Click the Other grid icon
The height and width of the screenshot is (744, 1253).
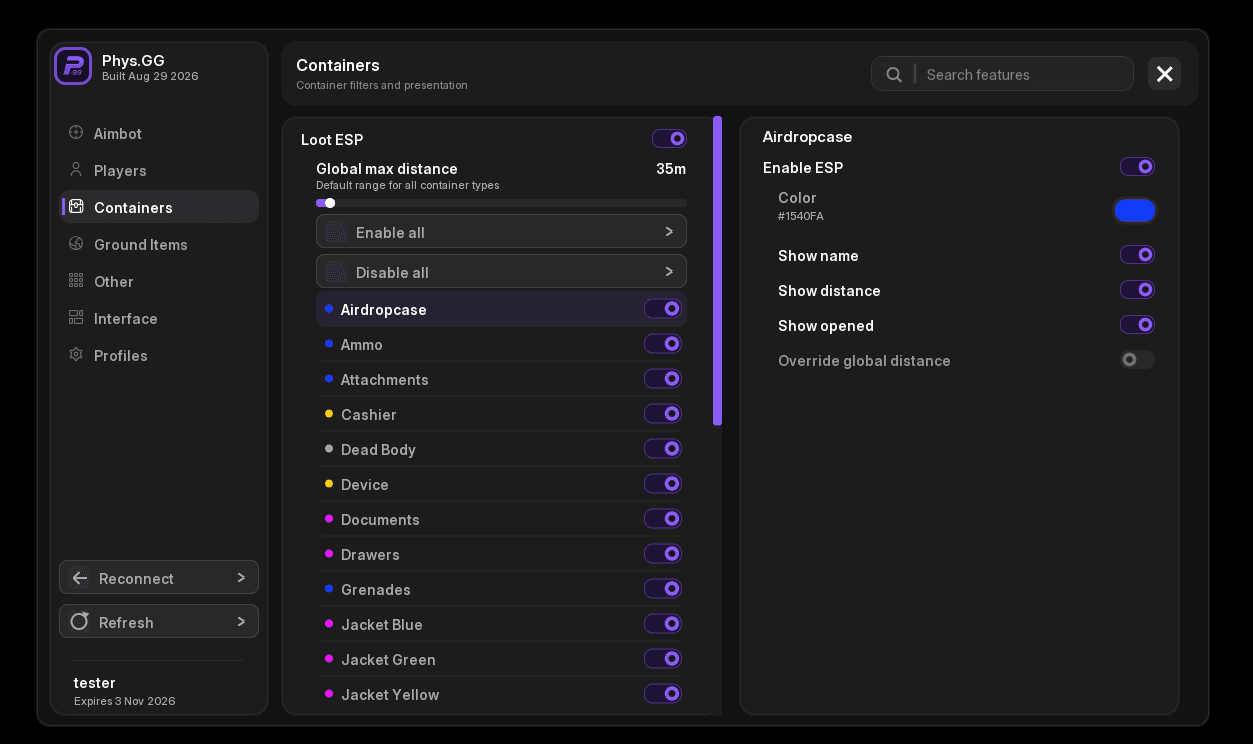(x=76, y=281)
